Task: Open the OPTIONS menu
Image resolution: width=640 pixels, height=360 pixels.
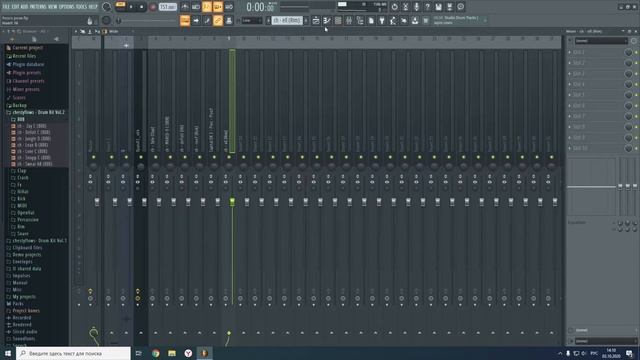Action: 67,7
